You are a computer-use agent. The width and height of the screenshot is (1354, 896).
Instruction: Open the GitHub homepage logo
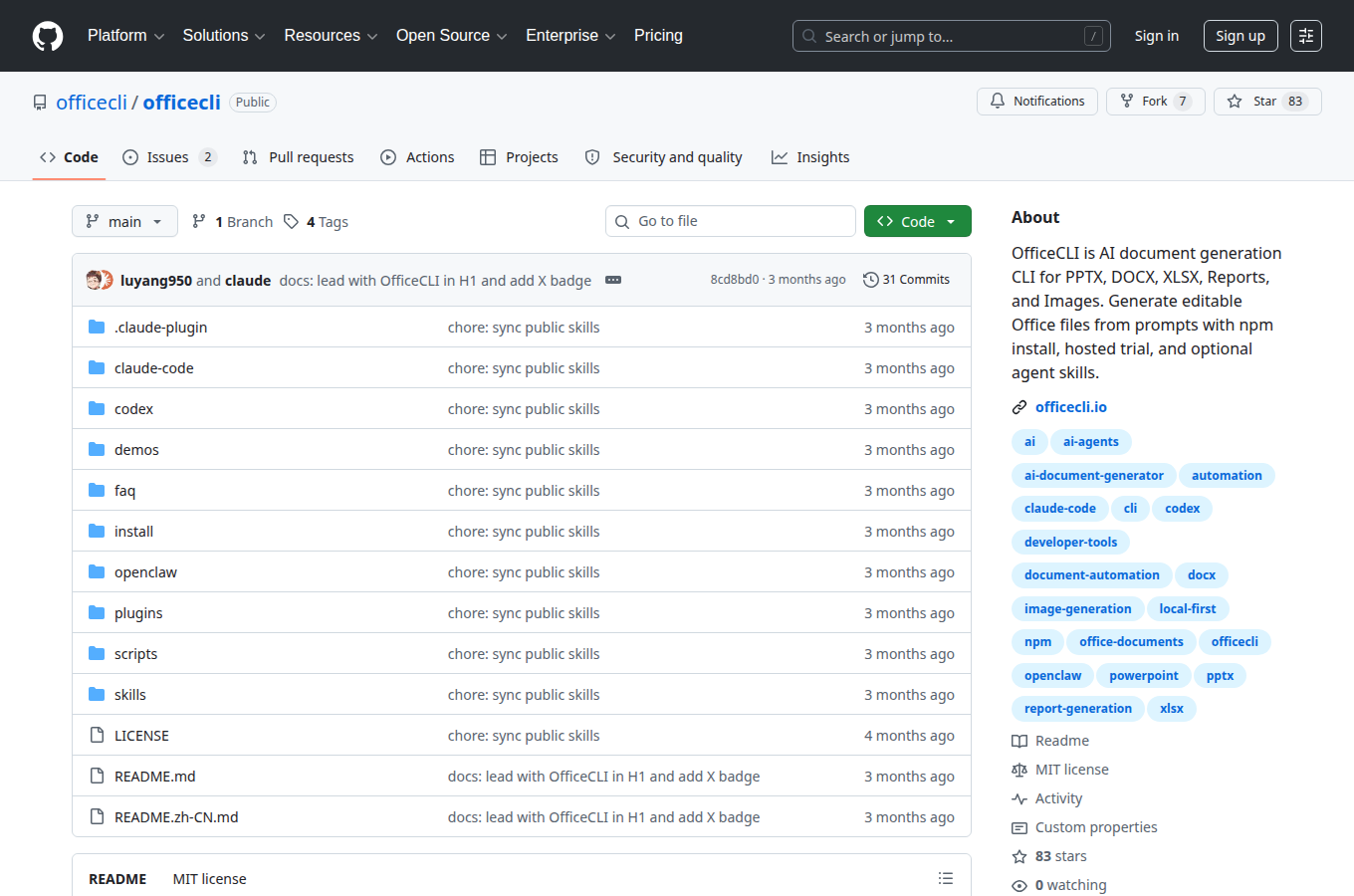[48, 36]
